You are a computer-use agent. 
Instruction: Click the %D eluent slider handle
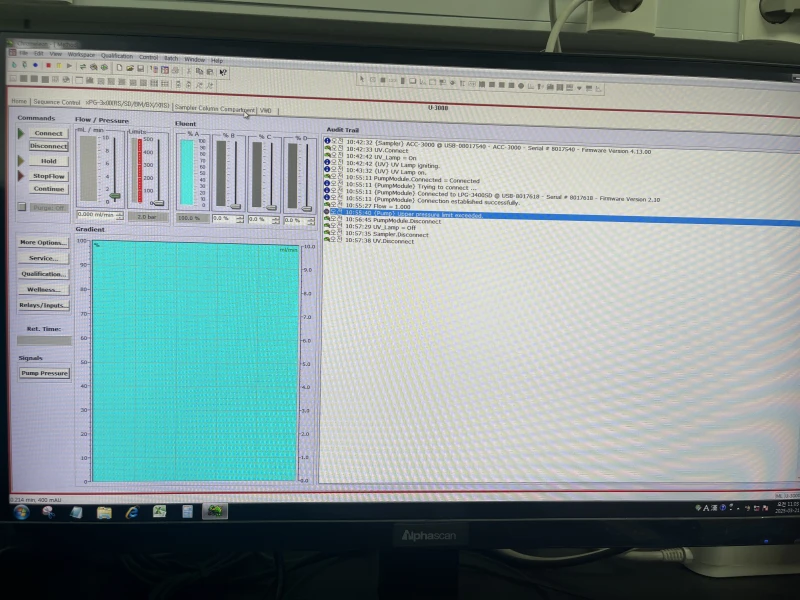pyautogui.click(x=307, y=208)
